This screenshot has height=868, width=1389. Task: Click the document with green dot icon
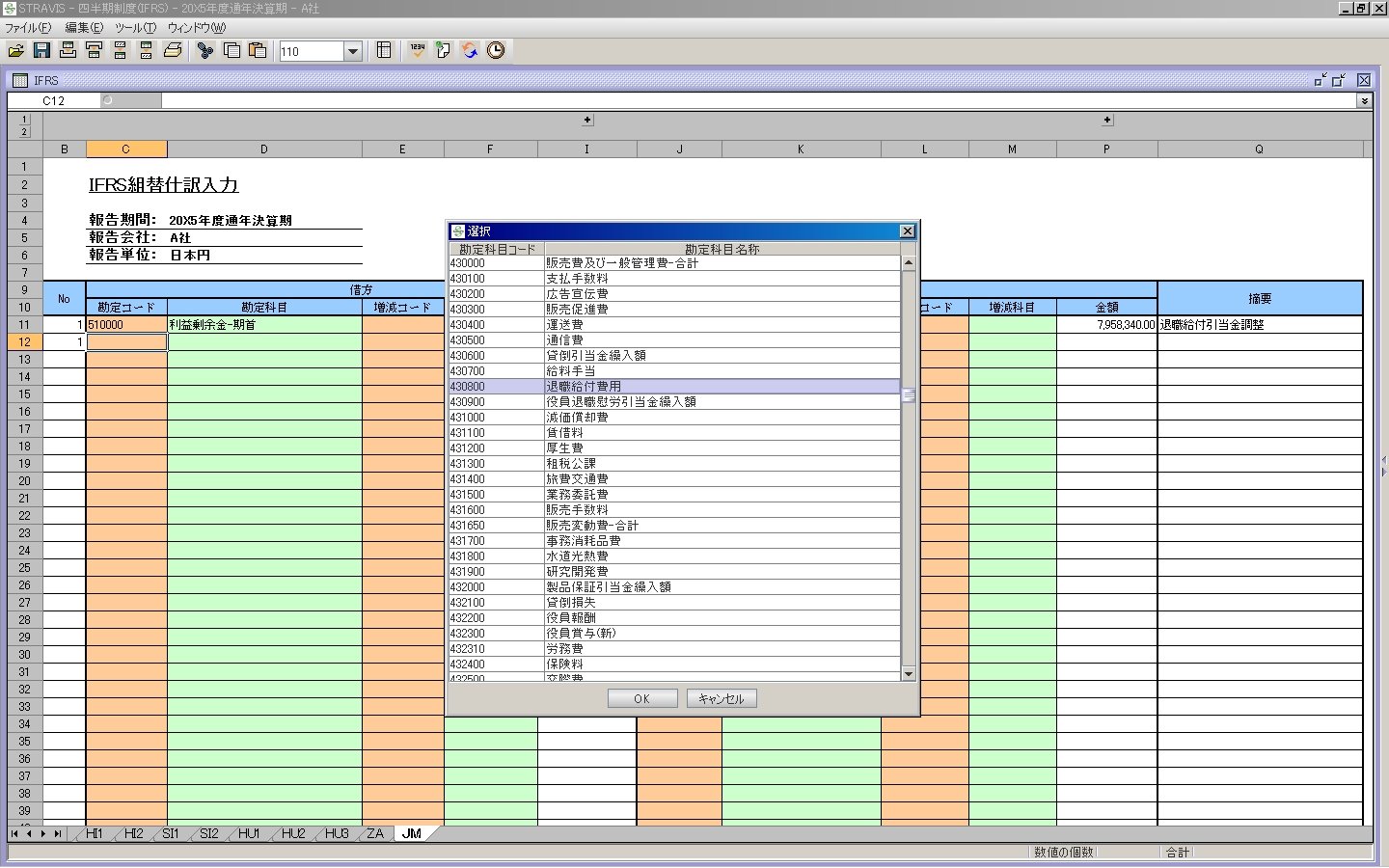[444, 51]
